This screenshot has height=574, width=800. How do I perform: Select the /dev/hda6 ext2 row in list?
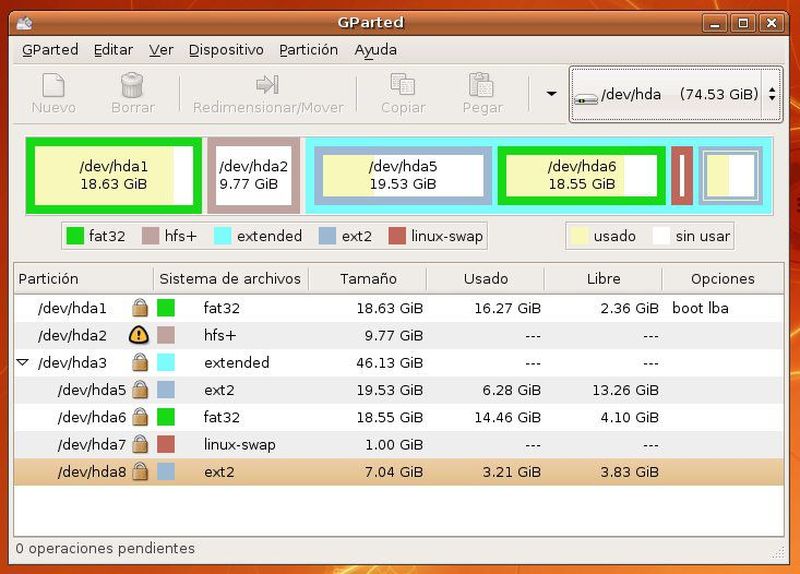(300, 417)
